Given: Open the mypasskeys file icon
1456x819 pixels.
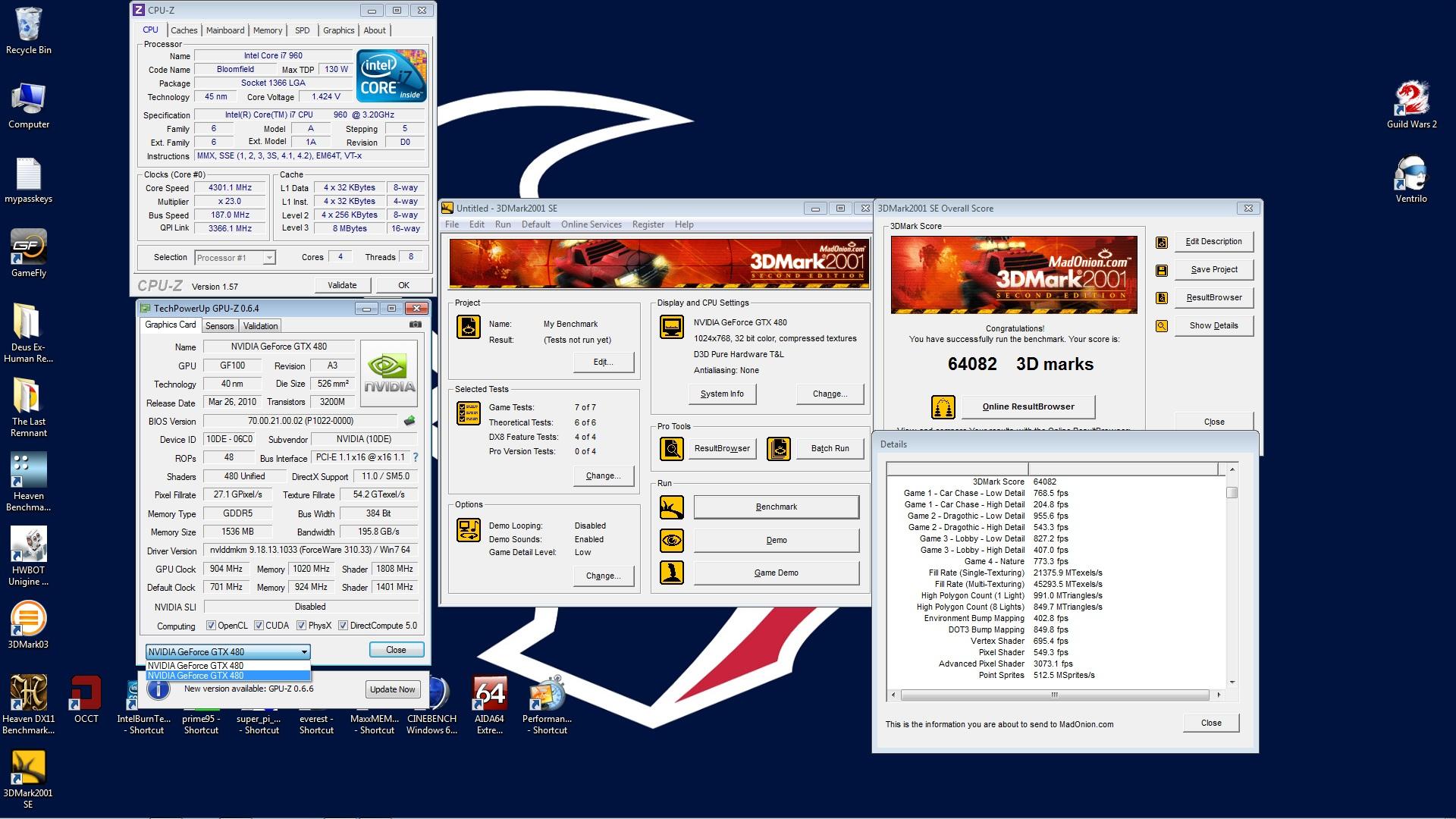Looking at the screenshot, I should (x=29, y=180).
